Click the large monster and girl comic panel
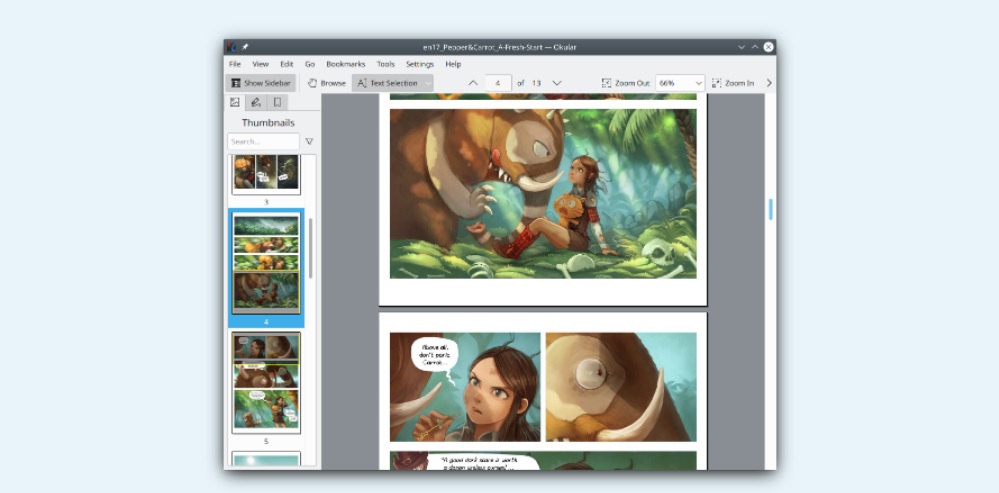Image resolution: width=999 pixels, height=493 pixels. tap(543, 194)
